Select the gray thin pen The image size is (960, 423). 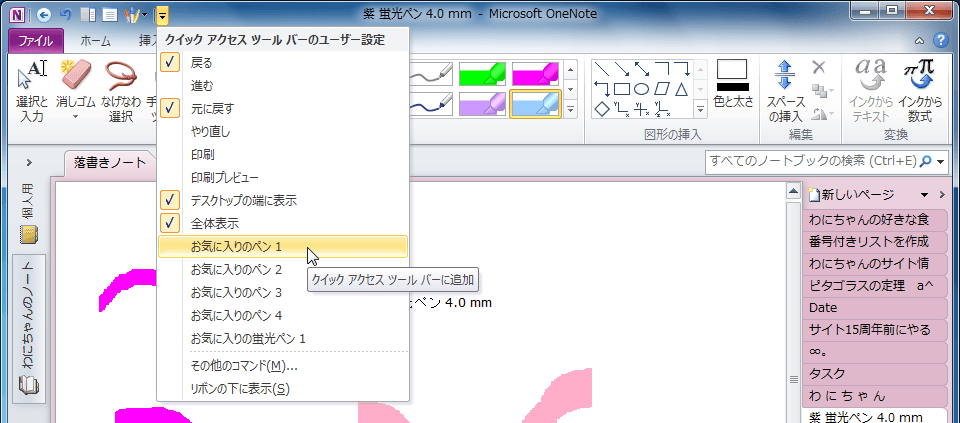pyautogui.click(x=431, y=74)
